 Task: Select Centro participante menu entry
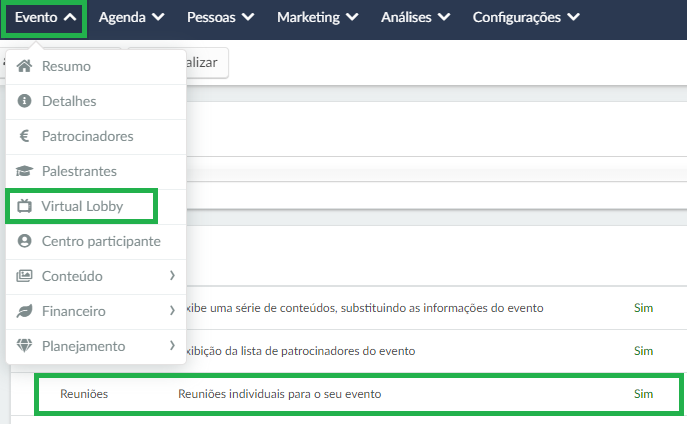point(96,242)
